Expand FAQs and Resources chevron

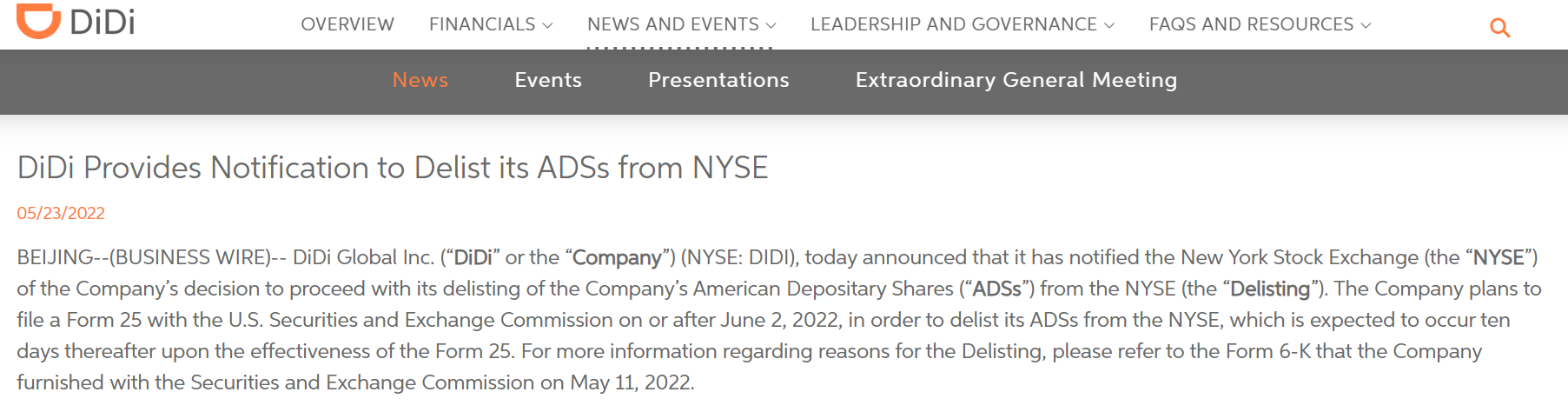(1366, 25)
